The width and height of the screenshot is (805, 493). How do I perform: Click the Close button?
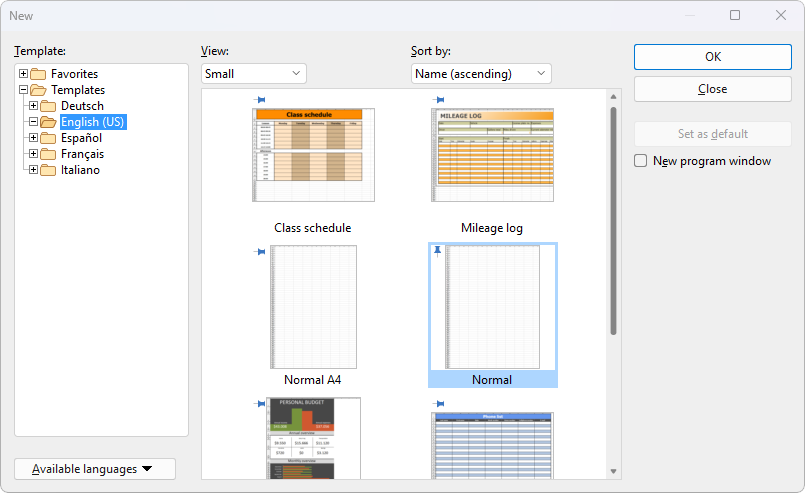[713, 89]
